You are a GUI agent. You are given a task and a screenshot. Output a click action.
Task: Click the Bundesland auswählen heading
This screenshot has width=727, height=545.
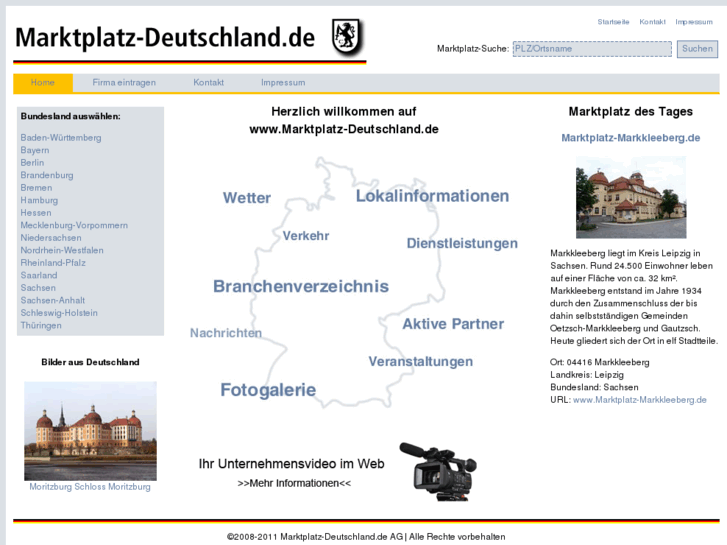point(70,116)
